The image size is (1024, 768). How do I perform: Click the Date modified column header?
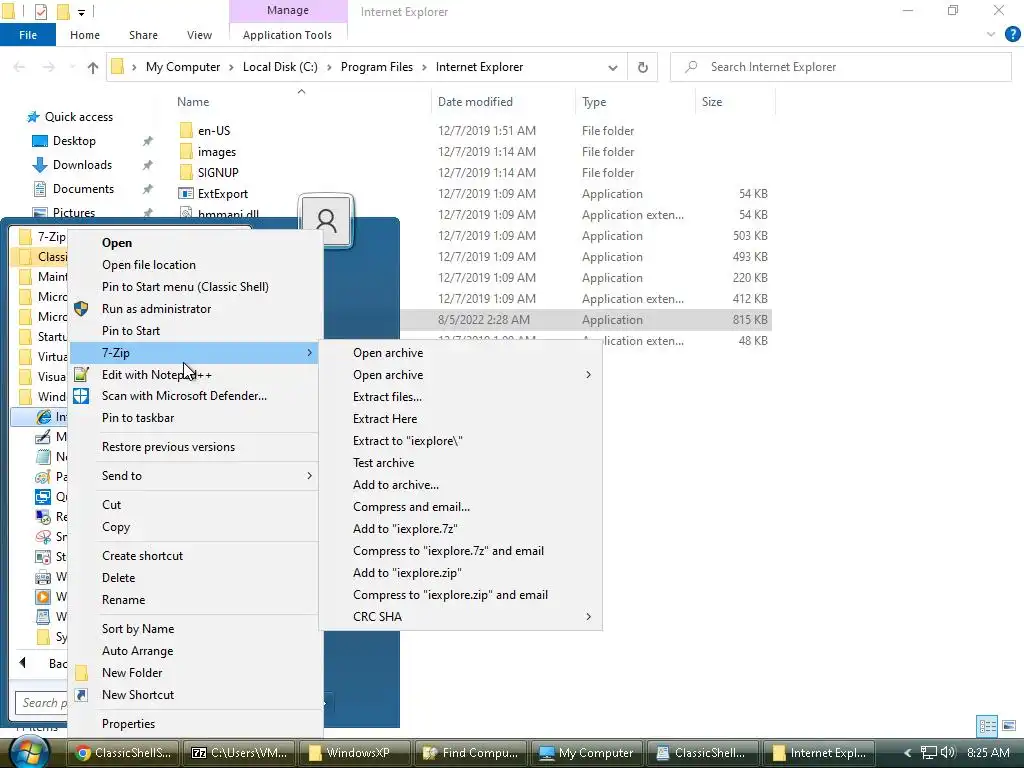[475, 102]
